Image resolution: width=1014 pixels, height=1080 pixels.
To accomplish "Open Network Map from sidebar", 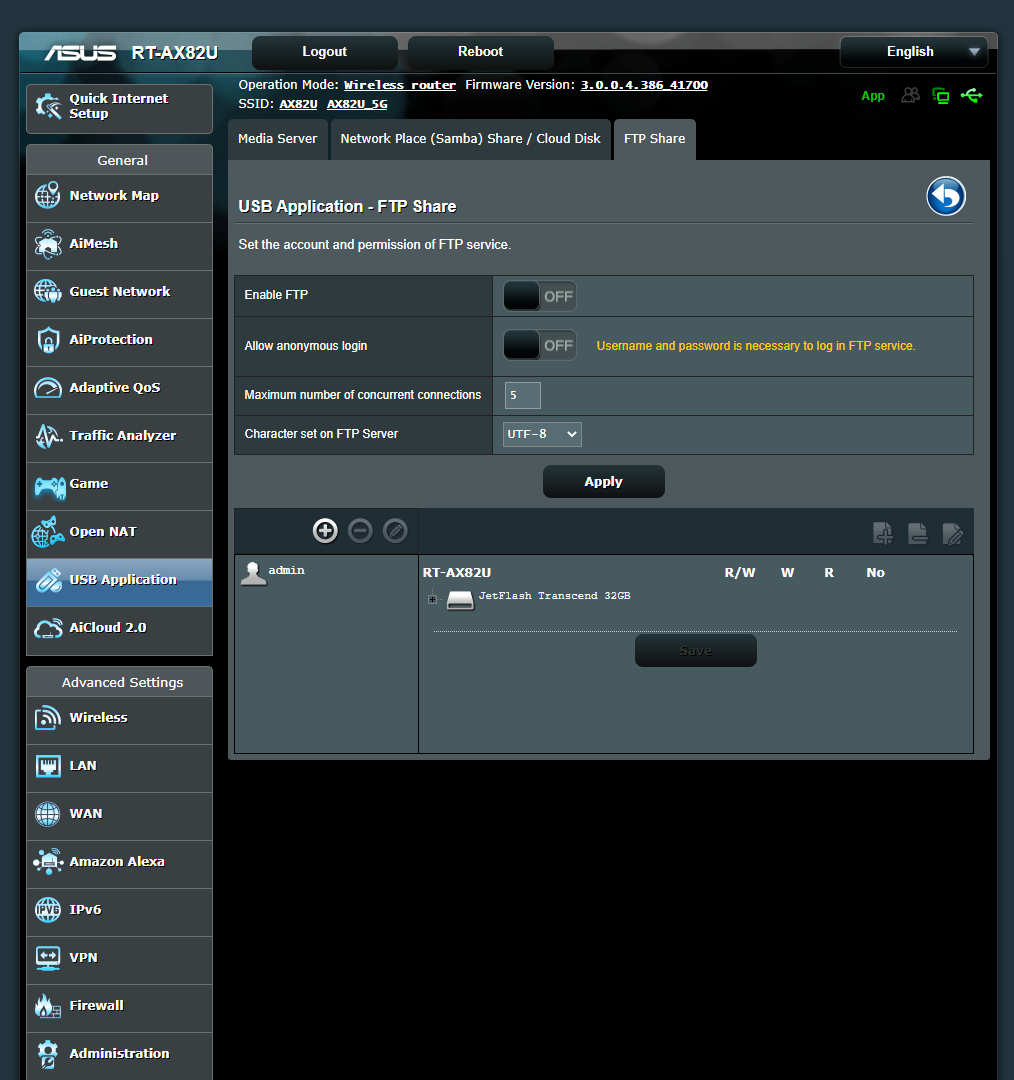I will [119, 198].
